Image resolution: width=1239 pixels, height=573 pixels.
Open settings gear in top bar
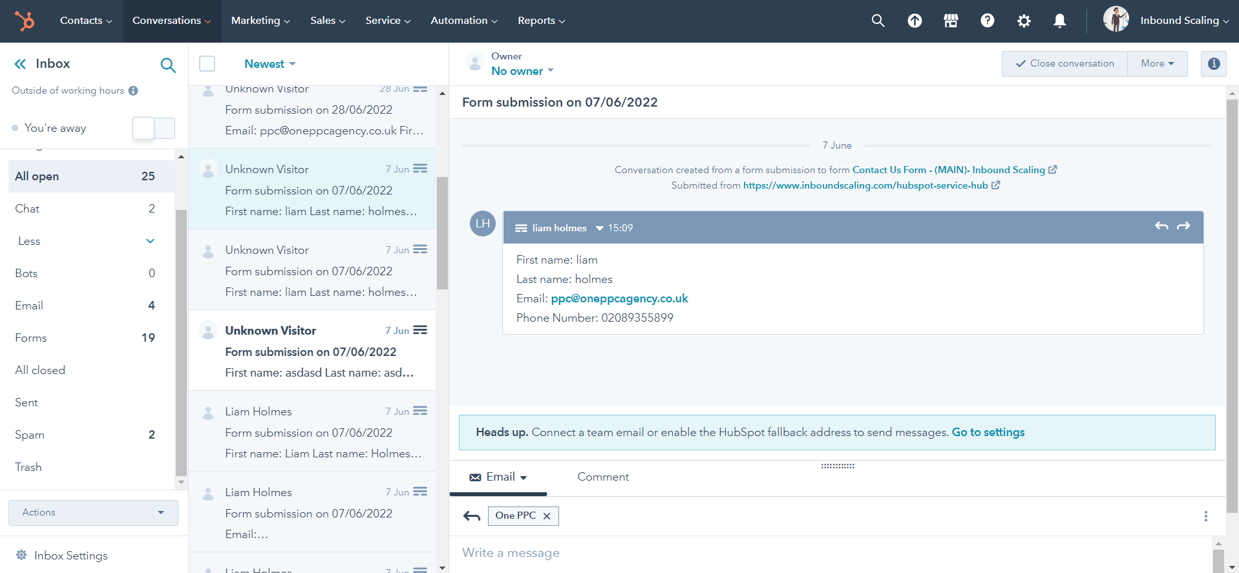click(x=1024, y=20)
